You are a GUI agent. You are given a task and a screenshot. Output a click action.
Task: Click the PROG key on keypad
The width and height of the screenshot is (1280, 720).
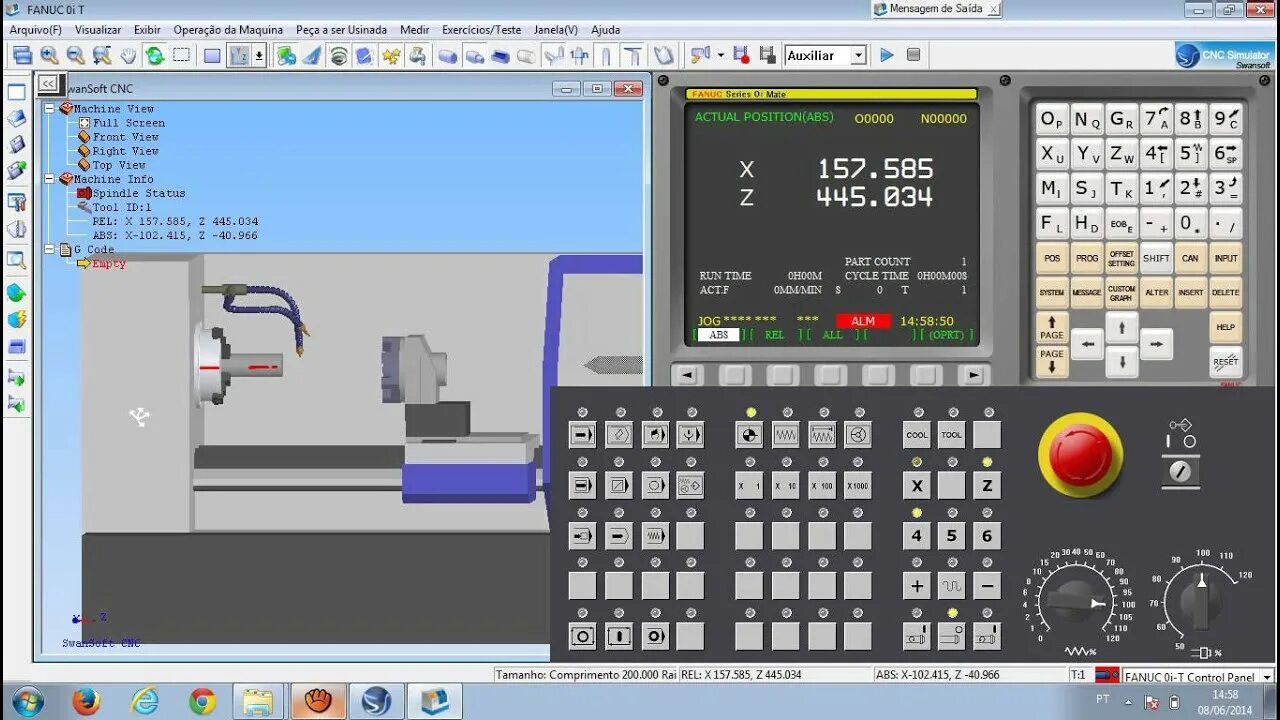pyautogui.click(x=1087, y=258)
